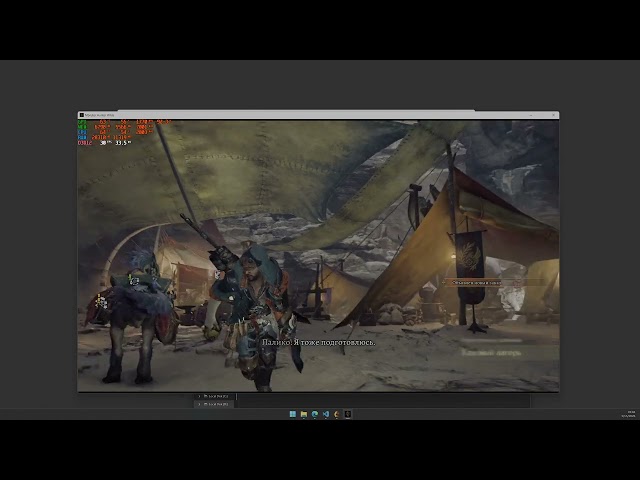Open File Explorer from the taskbar
Viewport: 640px width, 480px height.
[304, 414]
